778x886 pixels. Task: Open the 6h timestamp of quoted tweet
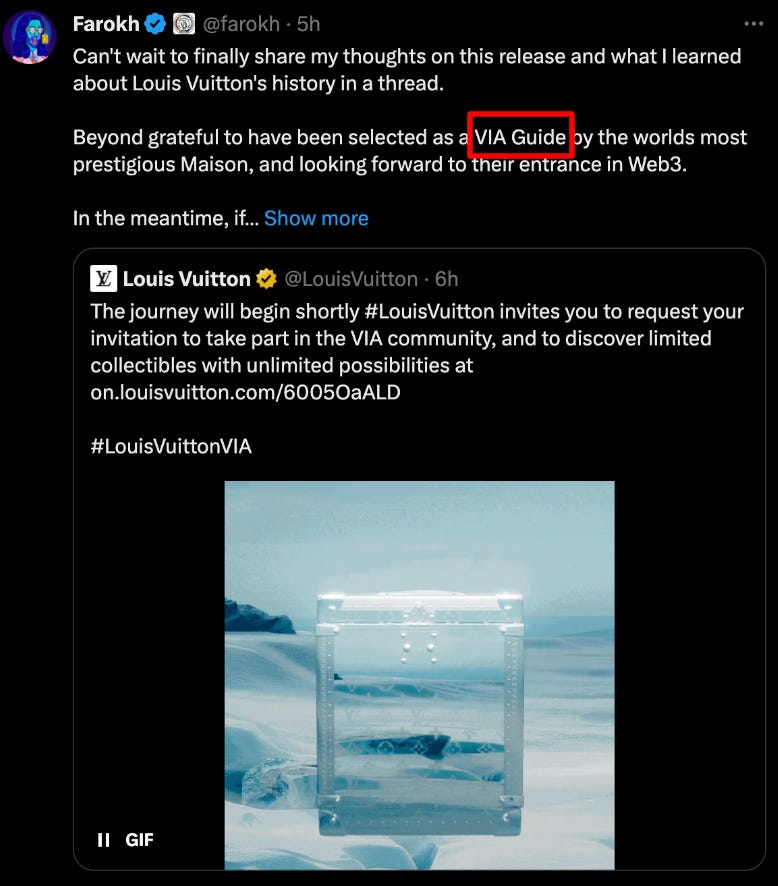pos(446,279)
